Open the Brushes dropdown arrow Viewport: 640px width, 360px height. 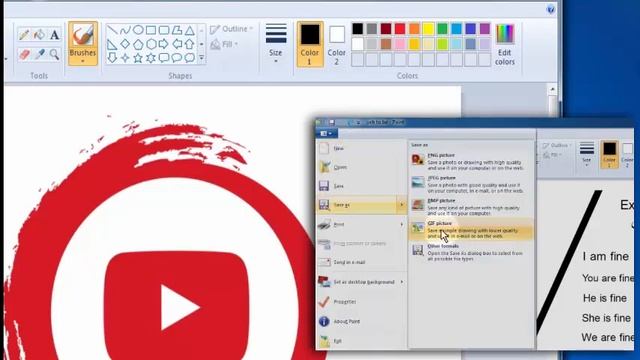(x=83, y=61)
